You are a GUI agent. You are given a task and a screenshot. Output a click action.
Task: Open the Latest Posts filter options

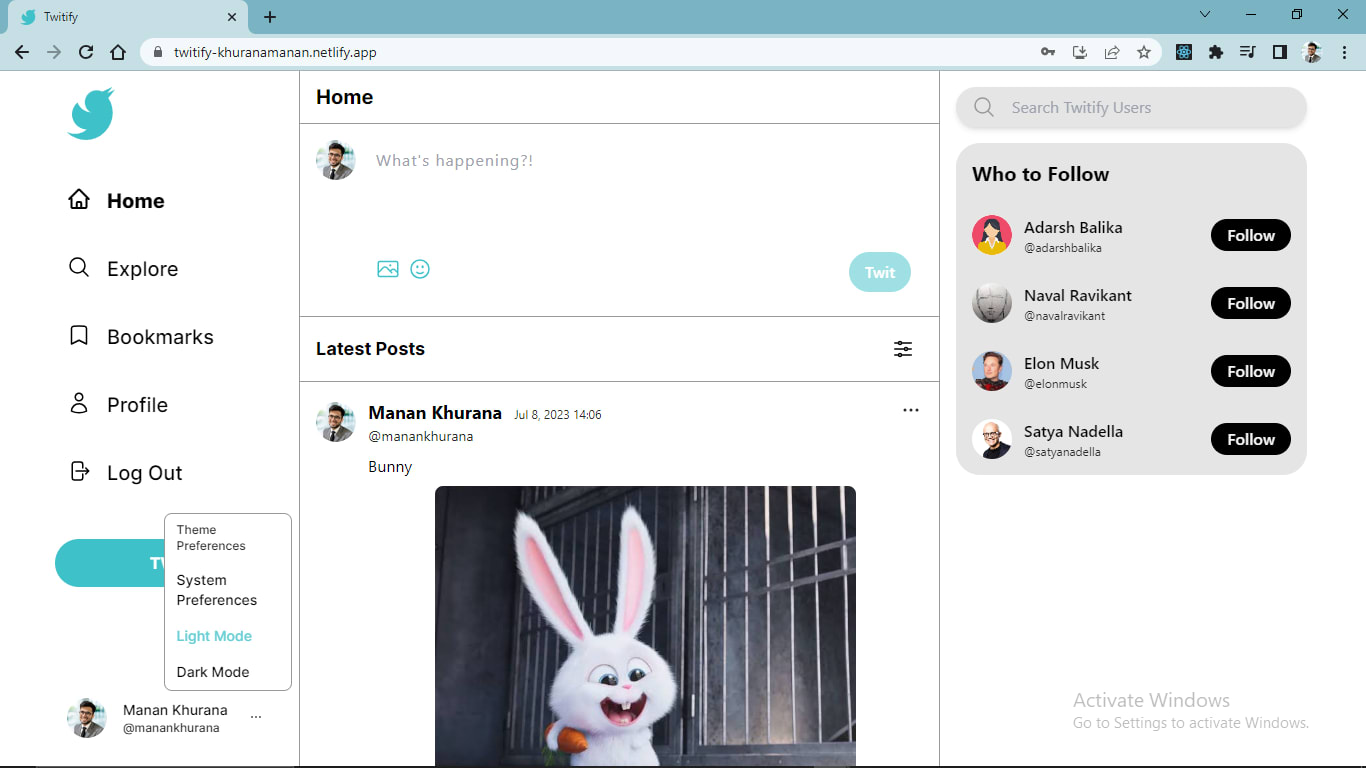click(x=903, y=349)
